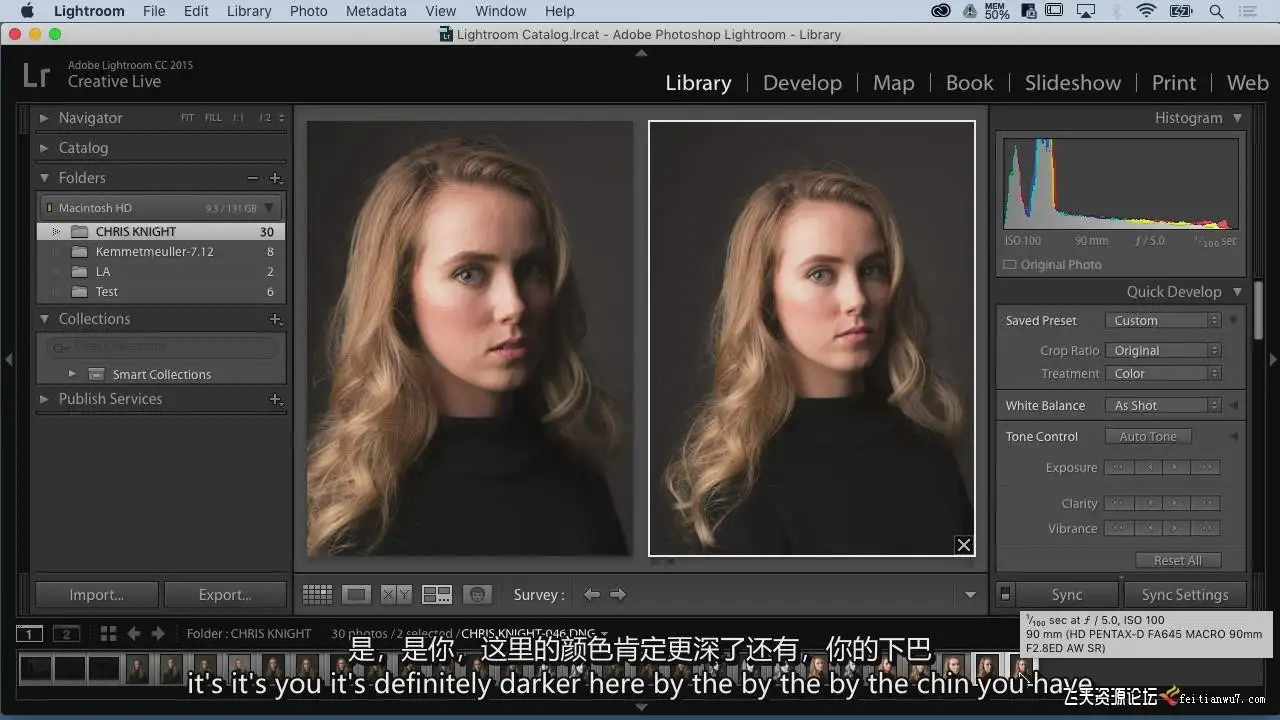
Task: Open the Photo menu
Action: pos(309,11)
